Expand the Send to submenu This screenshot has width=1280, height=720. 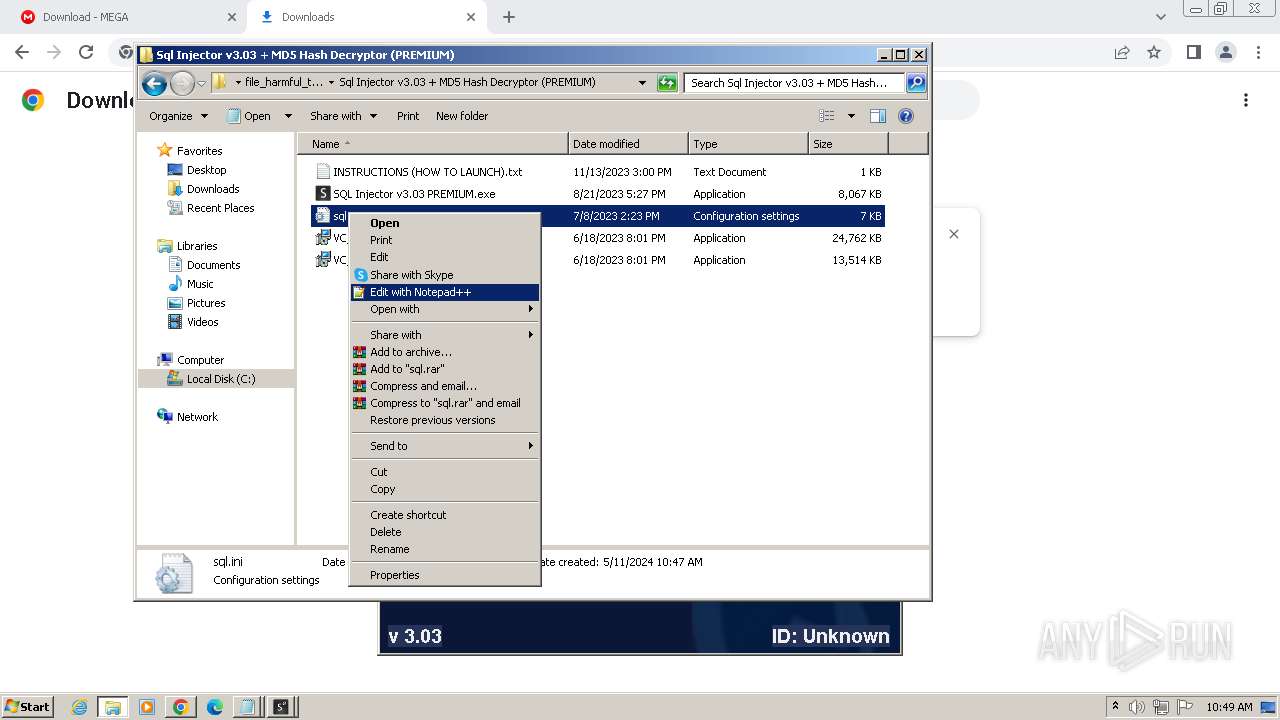point(445,446)
